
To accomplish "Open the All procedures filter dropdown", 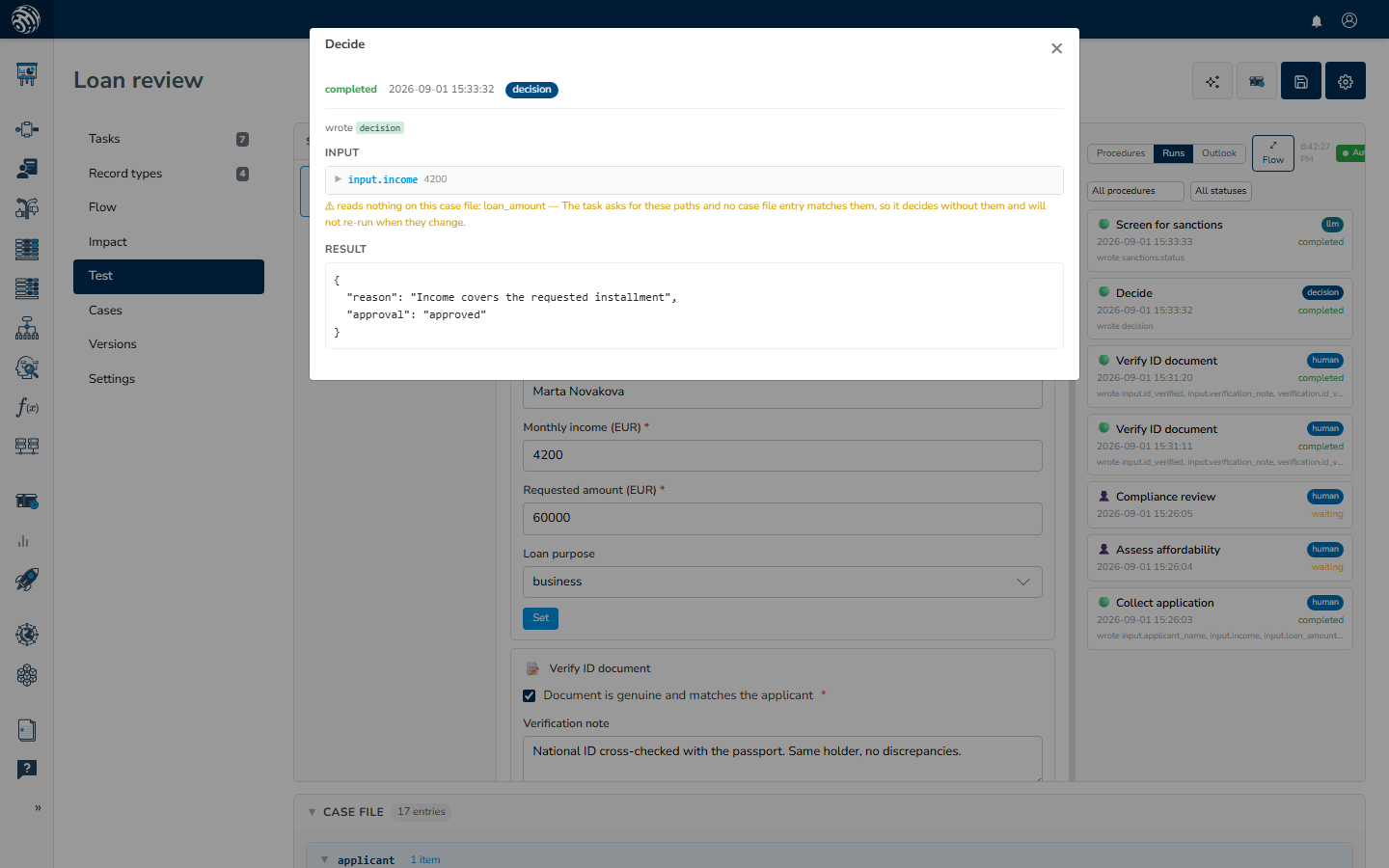I will [x=1136, y=191].
